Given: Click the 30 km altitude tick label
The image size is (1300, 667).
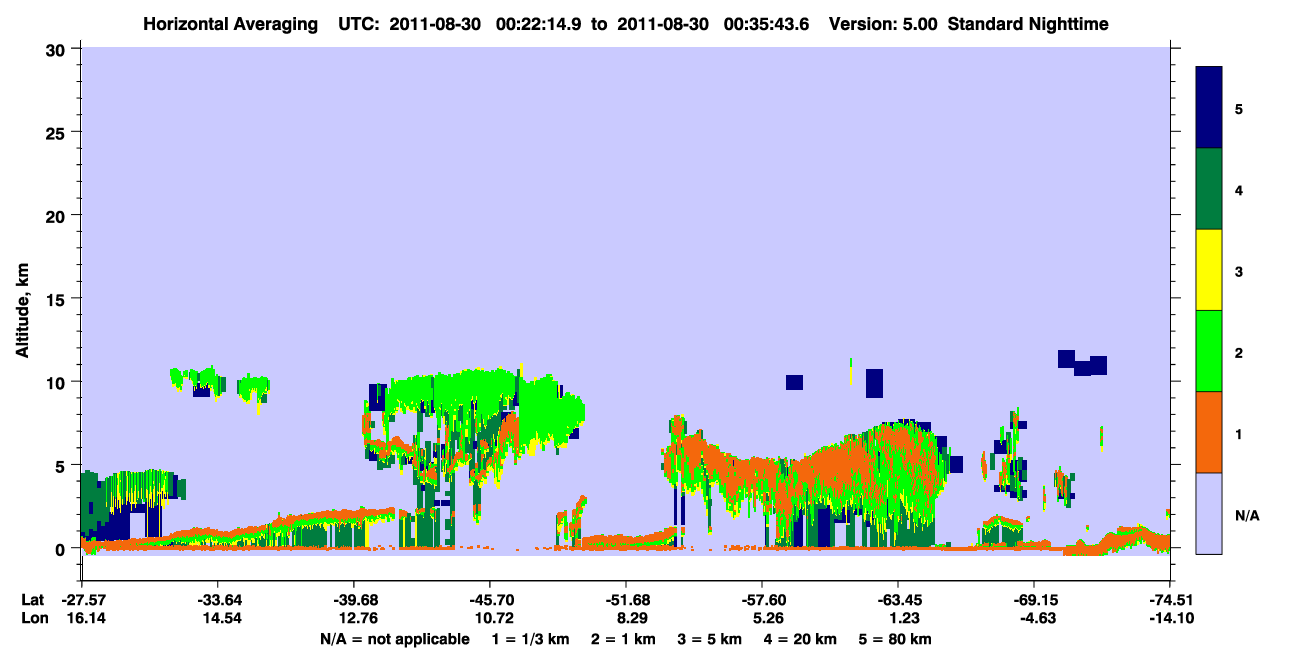Looking at the screenshot, I should pyautogui.click(x=59, y=49).
